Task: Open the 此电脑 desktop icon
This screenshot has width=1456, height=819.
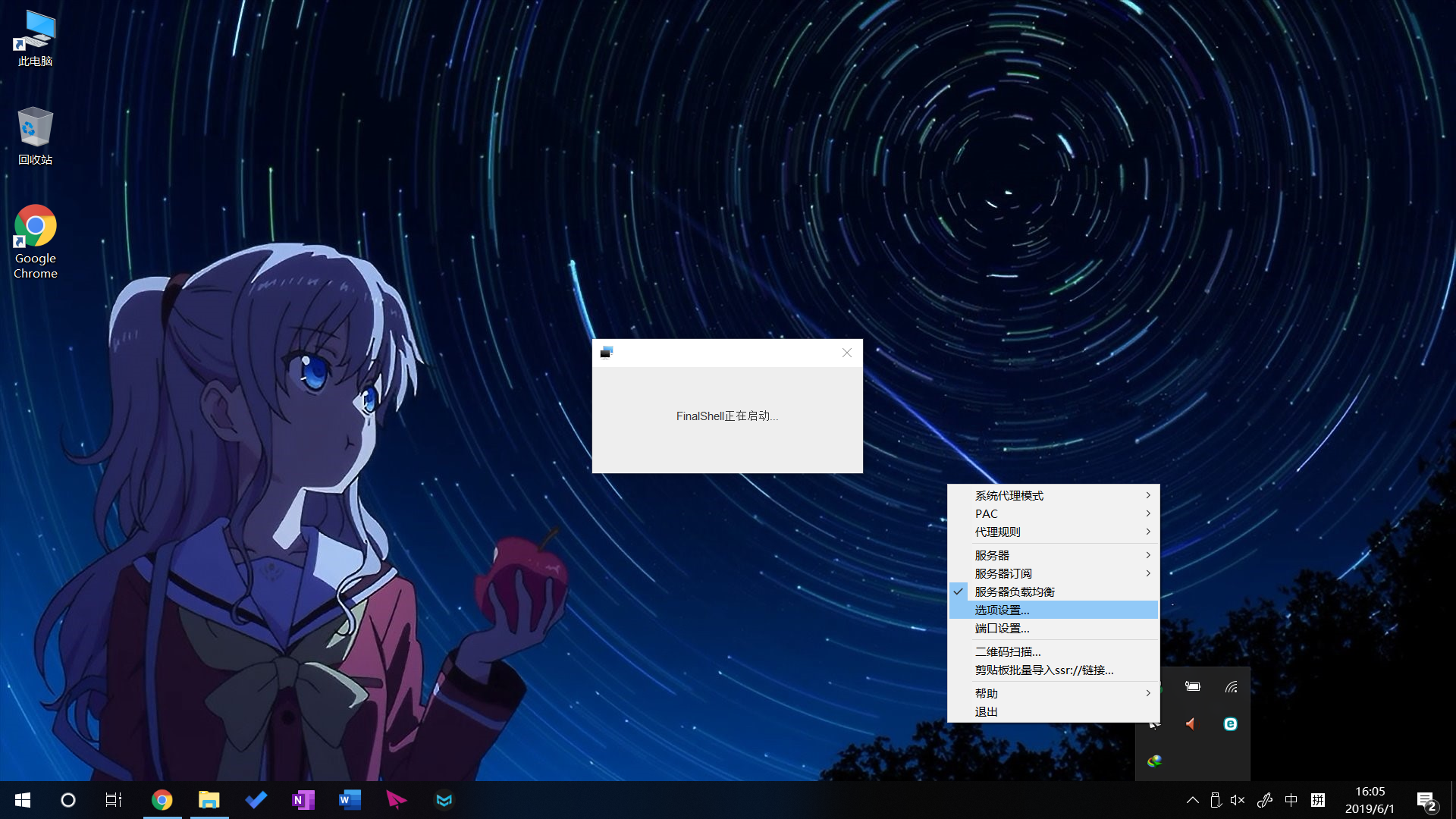Action: (36, 38)
